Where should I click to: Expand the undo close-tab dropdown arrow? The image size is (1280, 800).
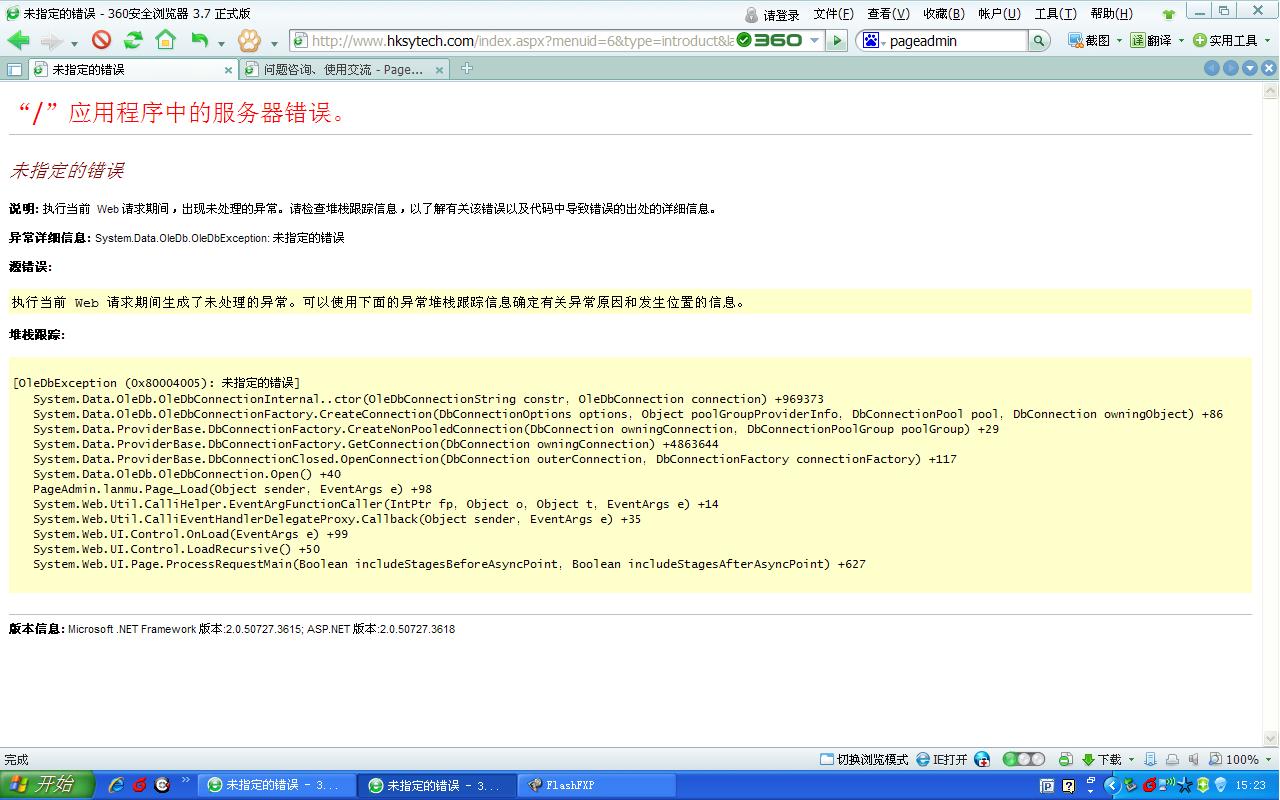[x=221, y=43]
